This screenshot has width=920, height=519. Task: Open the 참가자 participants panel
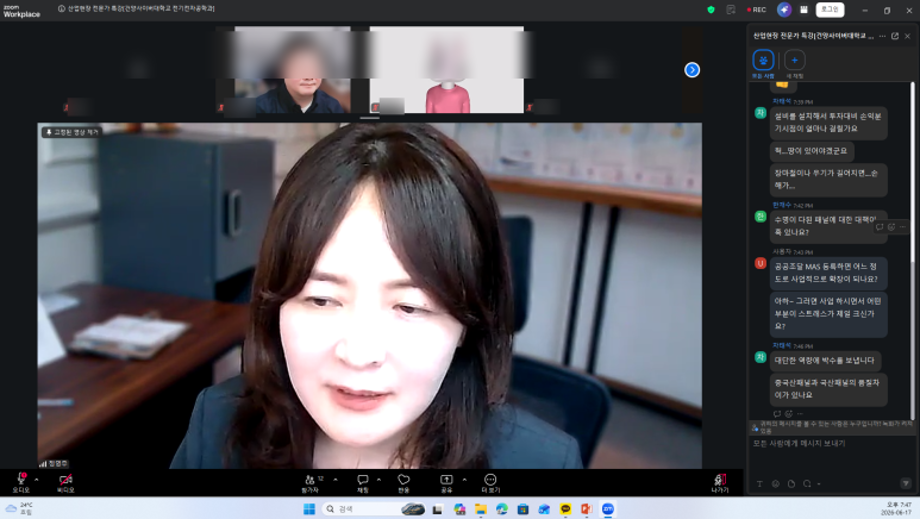pyautogui.click(x=310, y=483)
